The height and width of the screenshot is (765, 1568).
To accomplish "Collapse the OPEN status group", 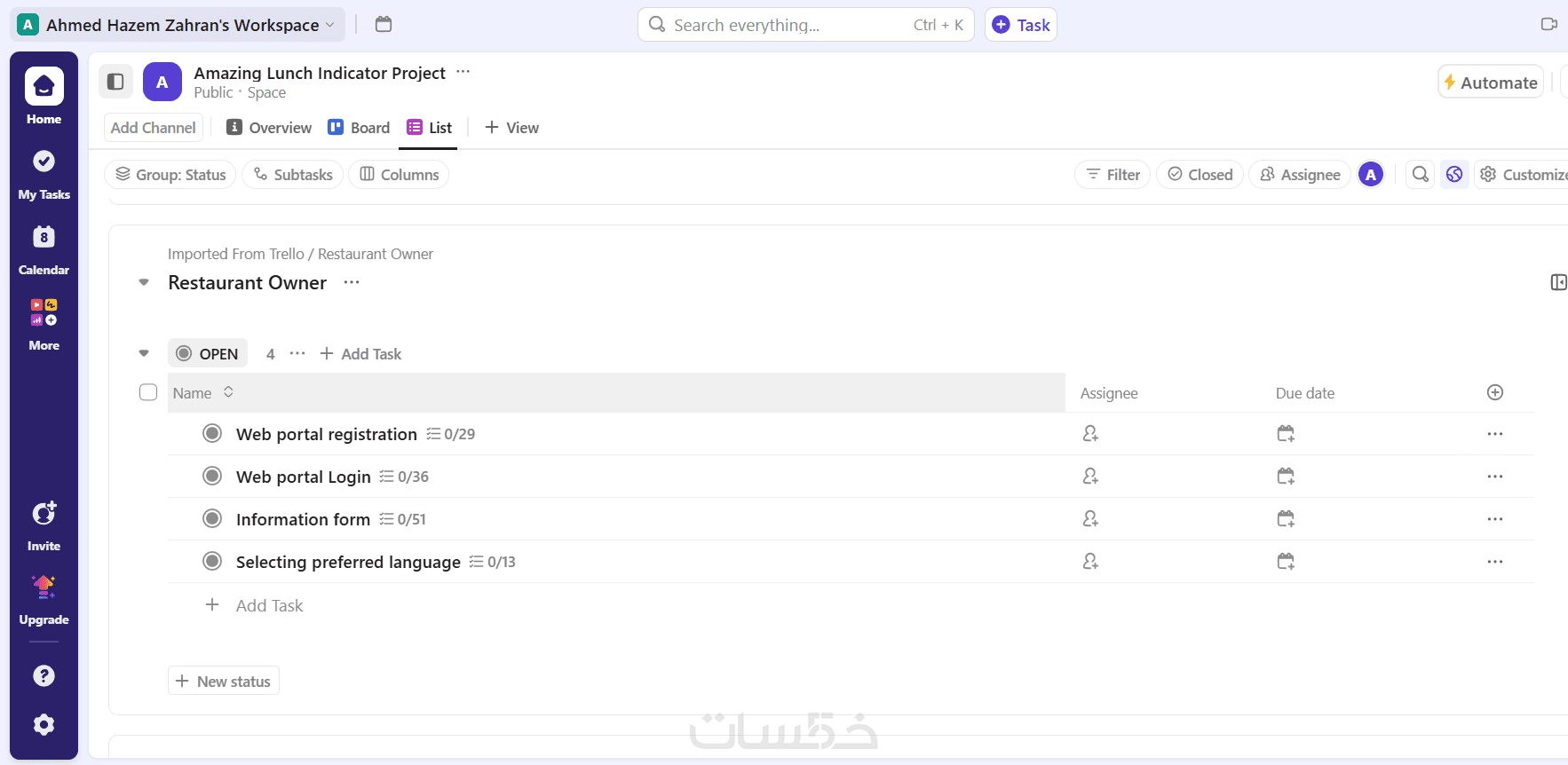I will coord(144,353).
